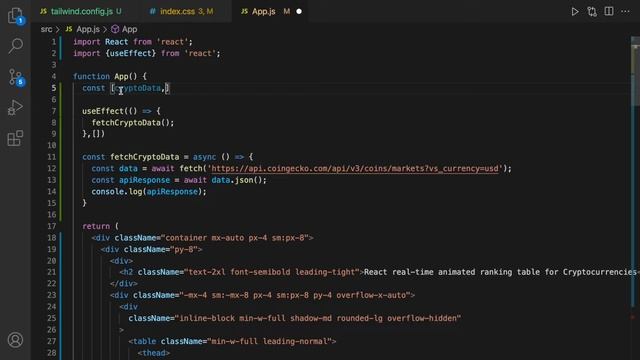Click the unsaved dot on App.js tab
Viewport: 640px width, 360px height.
(x=299, y=11)
